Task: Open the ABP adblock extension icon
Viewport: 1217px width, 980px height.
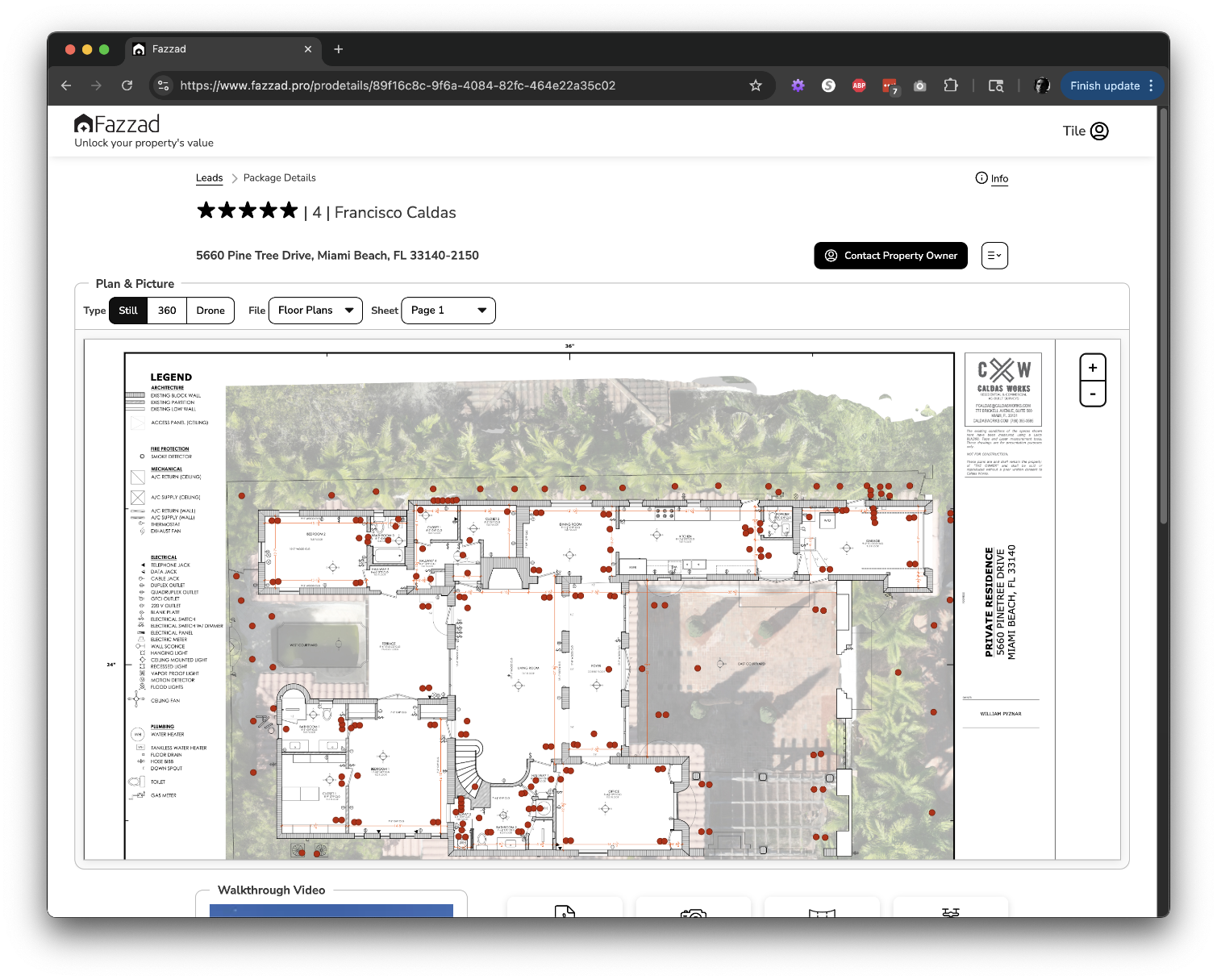Action: (859, 85)
